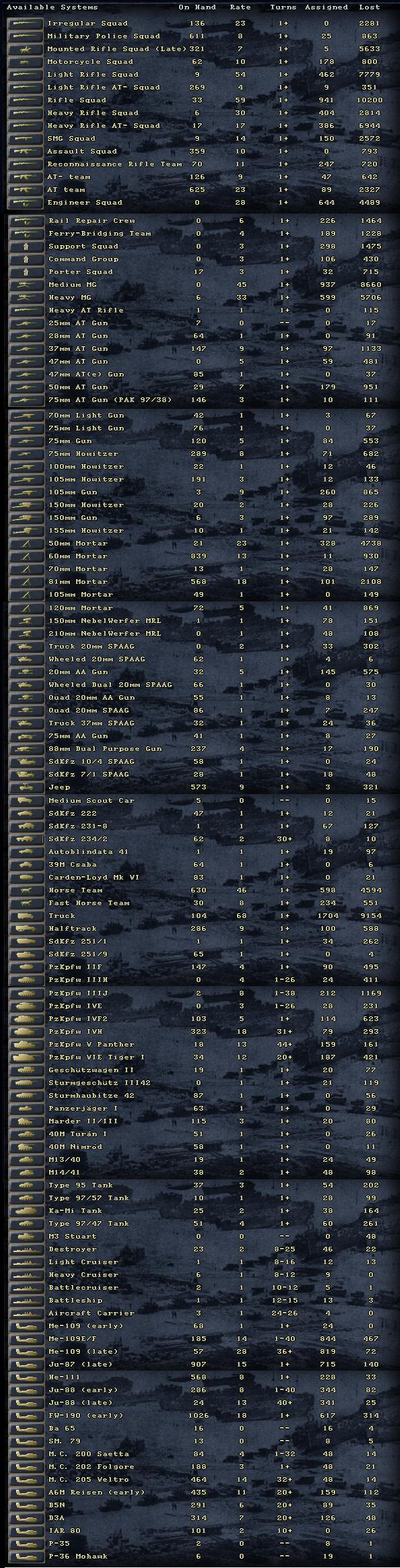Click the Halftrack vehicle icon
The image size is (400, 1568).
(x=27, y=929)
